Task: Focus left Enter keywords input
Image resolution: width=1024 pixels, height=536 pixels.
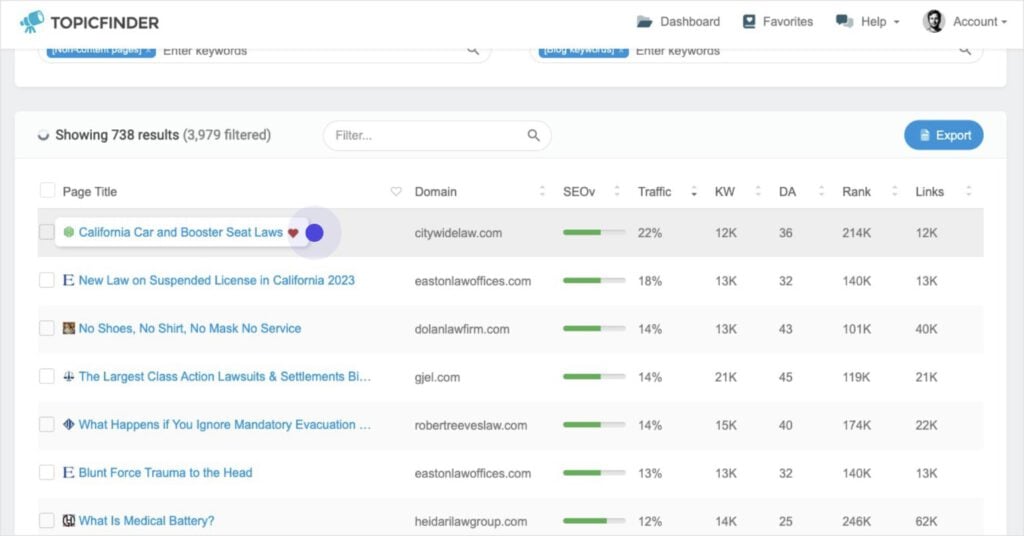Action: tap(312, 51)
